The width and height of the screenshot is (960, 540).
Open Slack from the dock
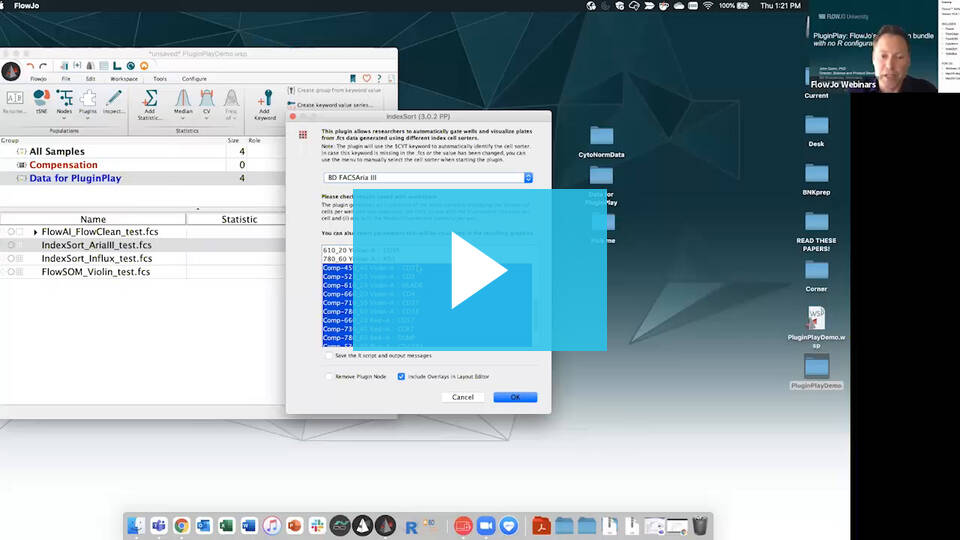(317, 525)
